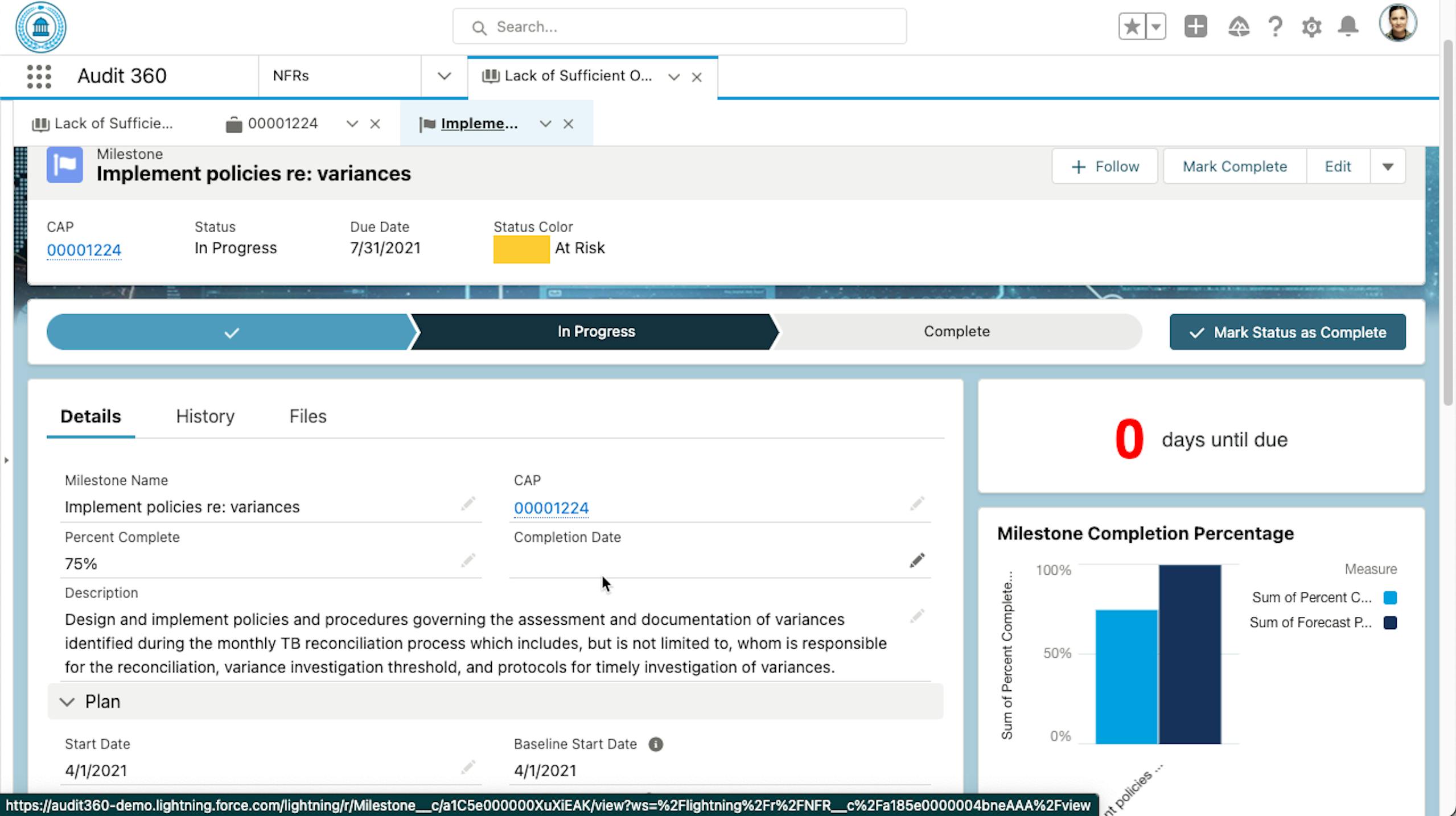Screen dimensions: 1456x816
Task: Switch to the History tab
Action: (x=205, y=417)
